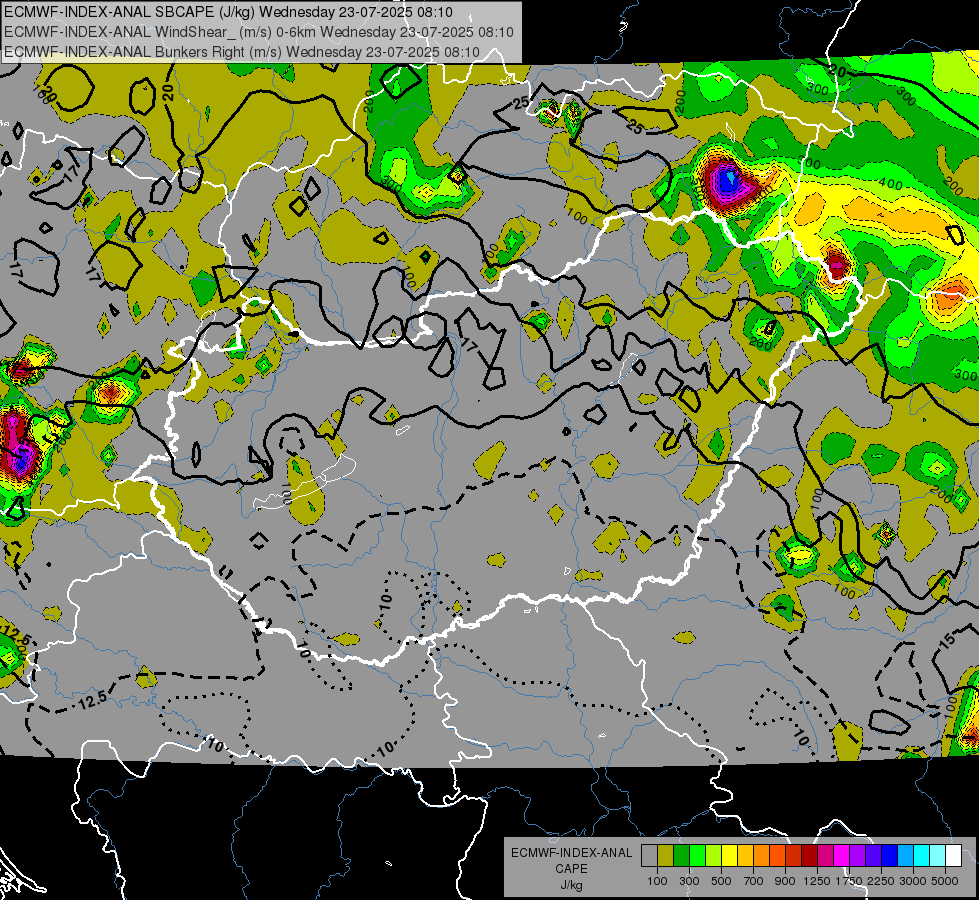Click the 1750 value on legend scale
Image resolution: width=979 pixels, height=900 pixels.
point(849,881)
